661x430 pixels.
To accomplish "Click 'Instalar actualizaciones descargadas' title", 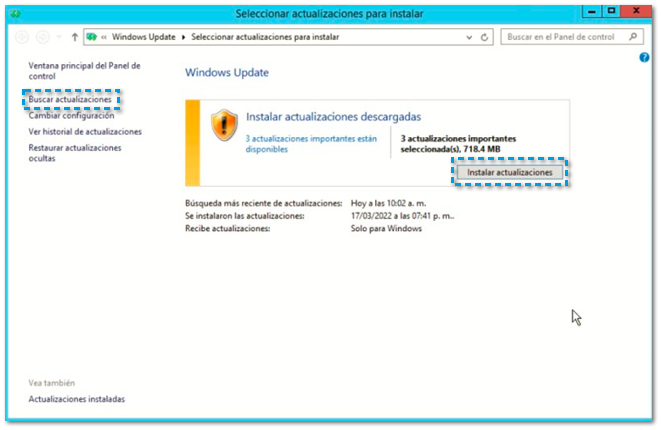I will click(333, 117).
